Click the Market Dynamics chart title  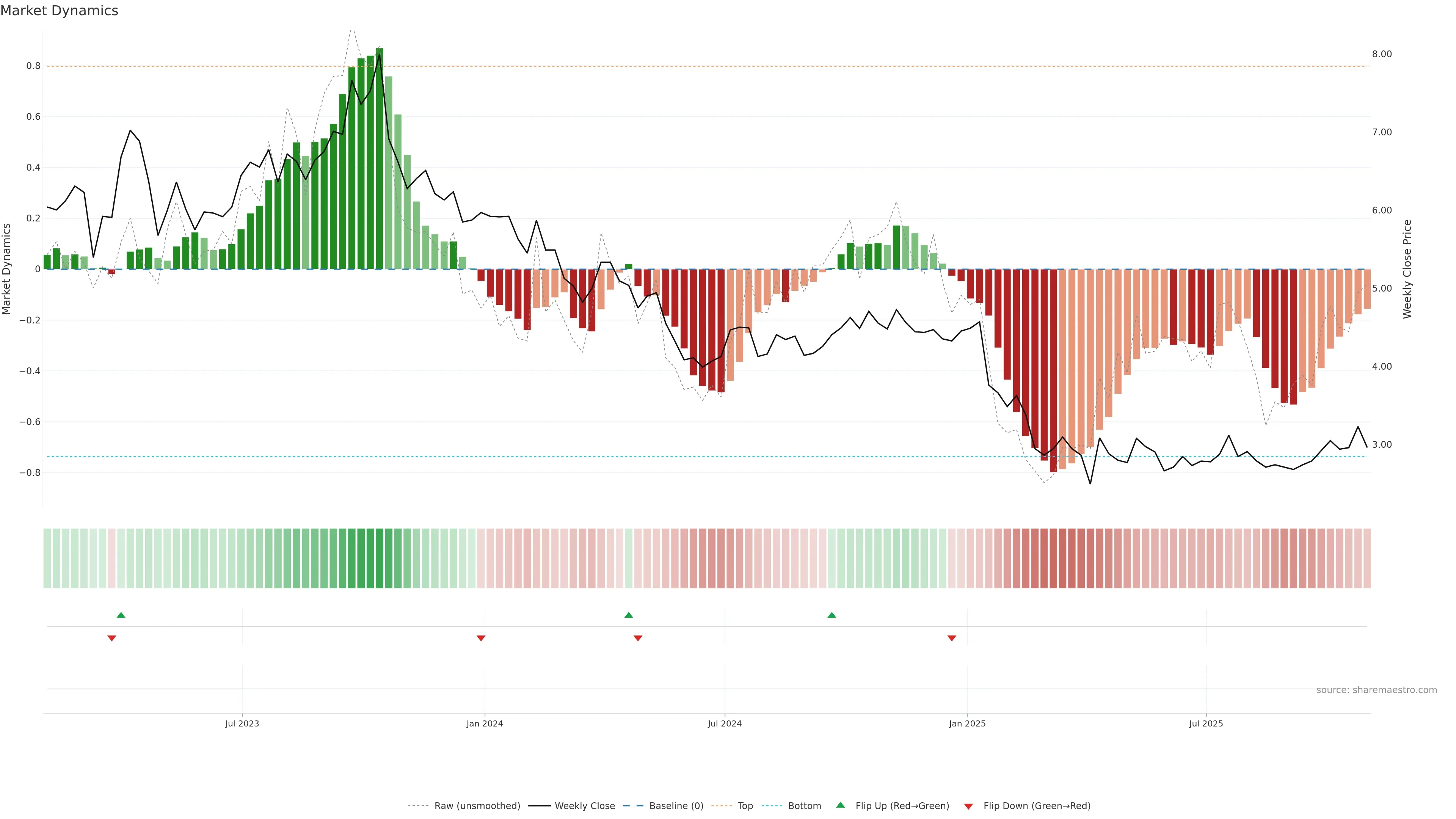click(x=60, y=11)
